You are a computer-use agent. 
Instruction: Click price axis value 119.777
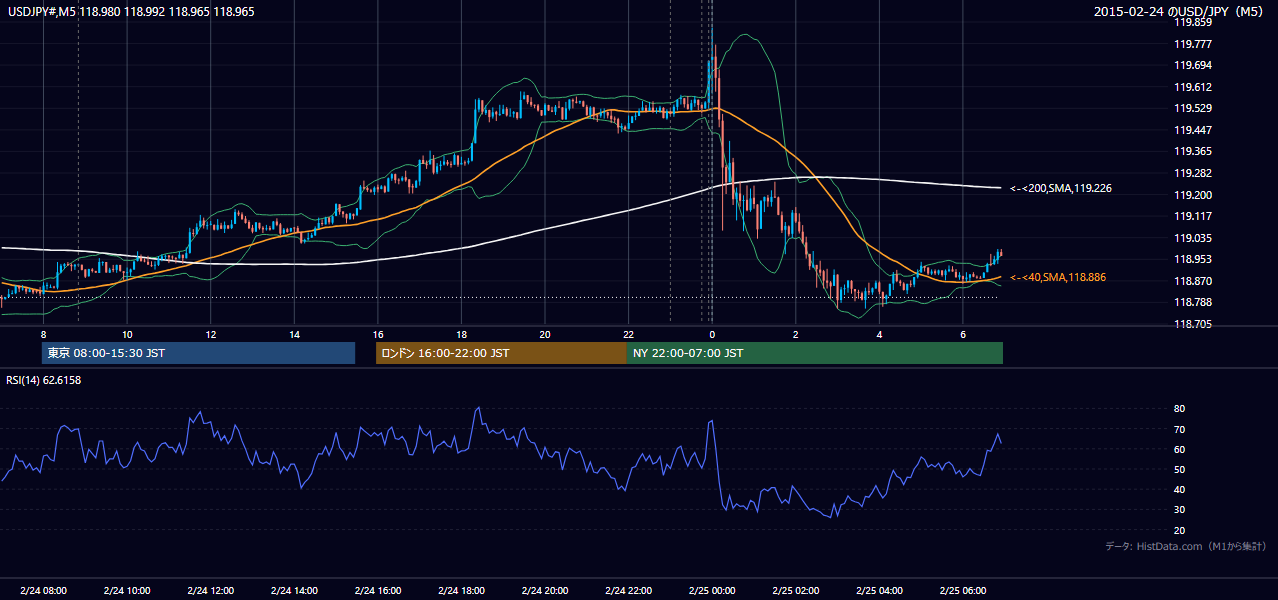point(1193,44)
